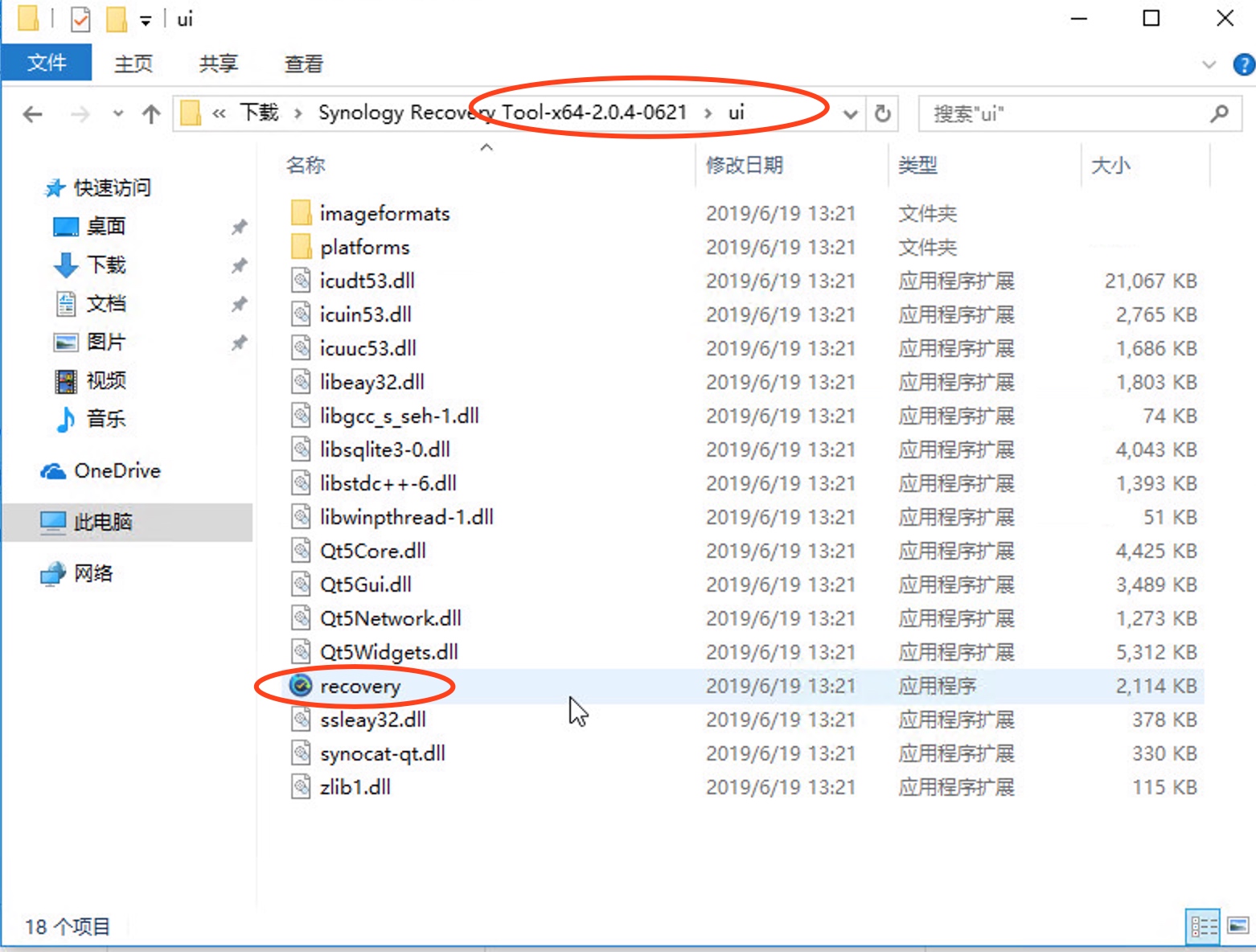This screenshot has height=952, width=1256.
Task: Click the search magnifier icon
Action: click(x=1219, y=114)
